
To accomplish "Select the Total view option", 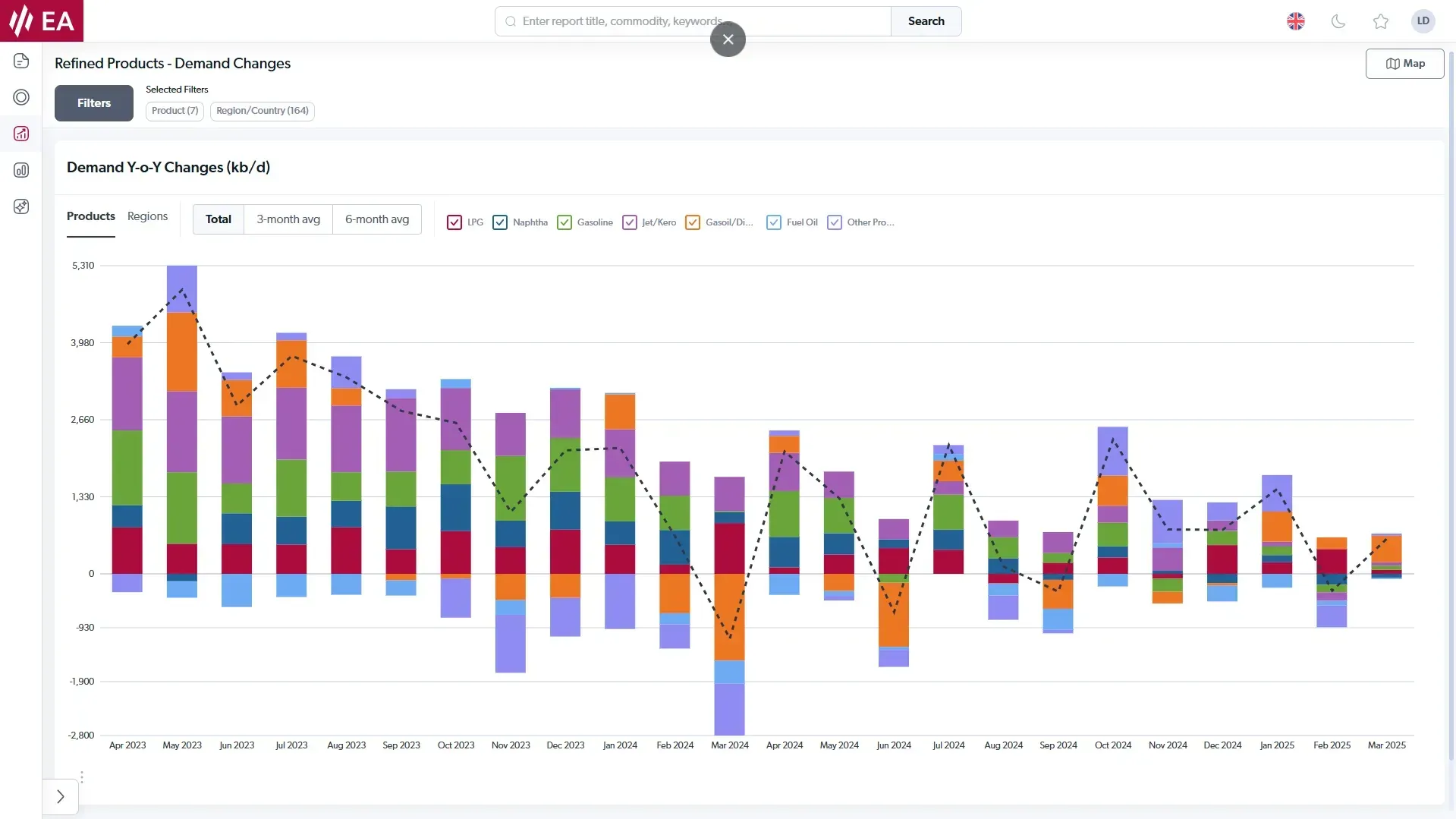I will [x=219, y=219].
